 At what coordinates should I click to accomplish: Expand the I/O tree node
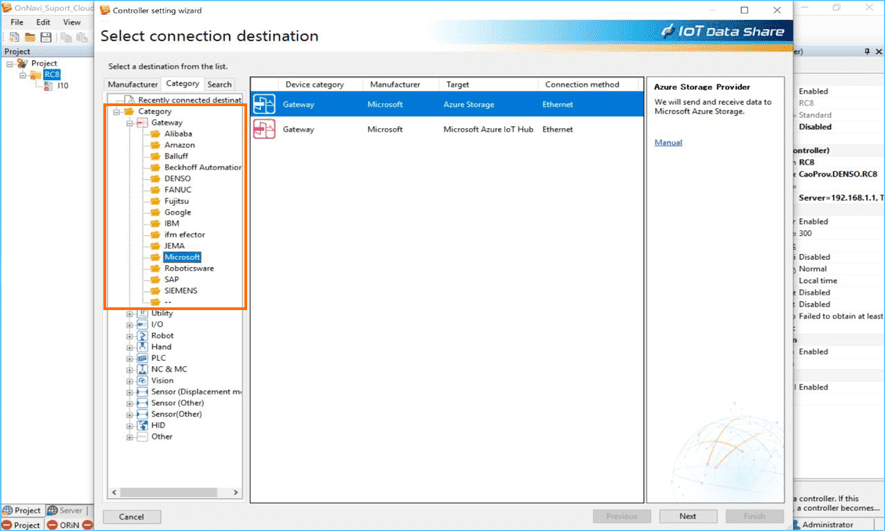[129, 325]
